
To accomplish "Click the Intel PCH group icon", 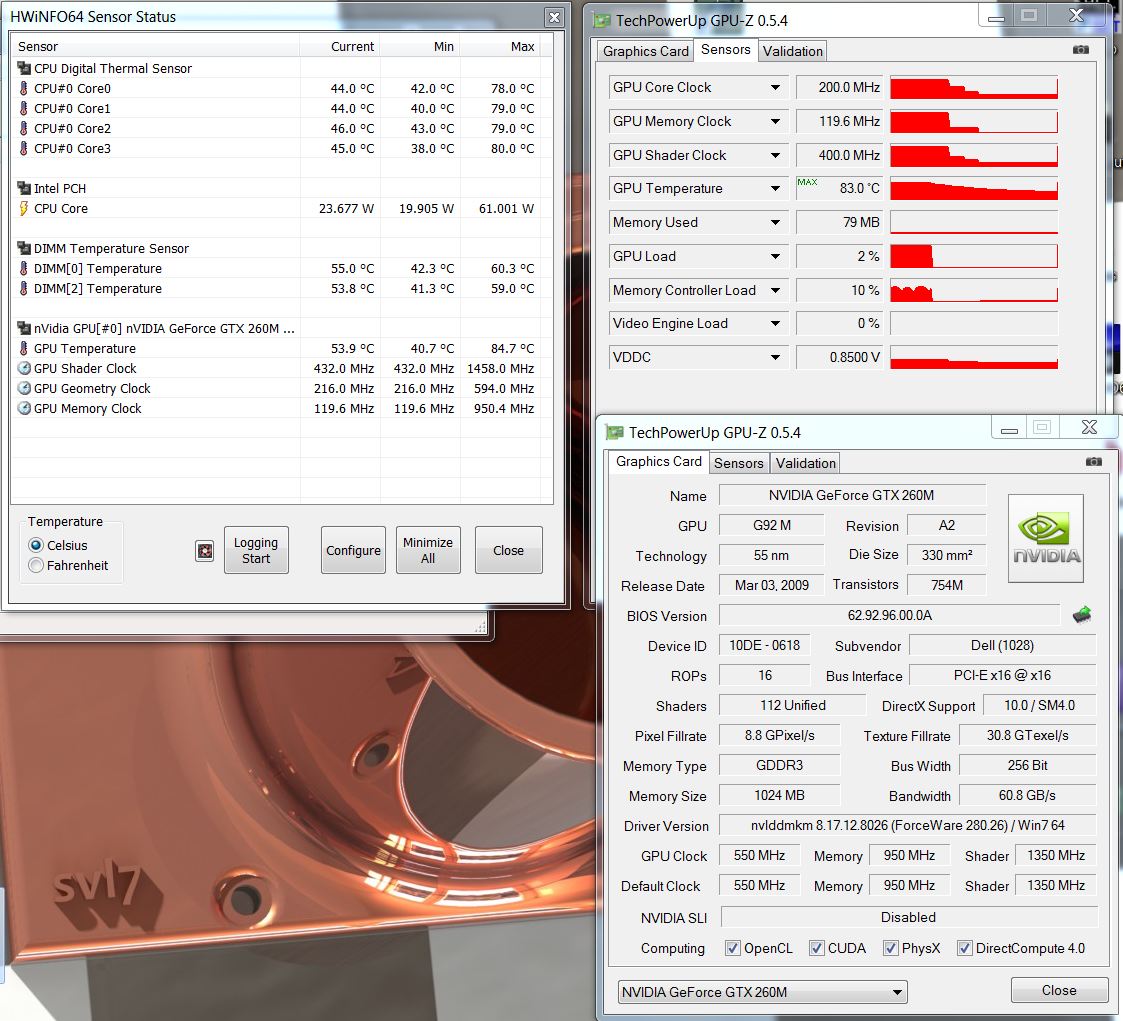I will click(x=24, y=188).
